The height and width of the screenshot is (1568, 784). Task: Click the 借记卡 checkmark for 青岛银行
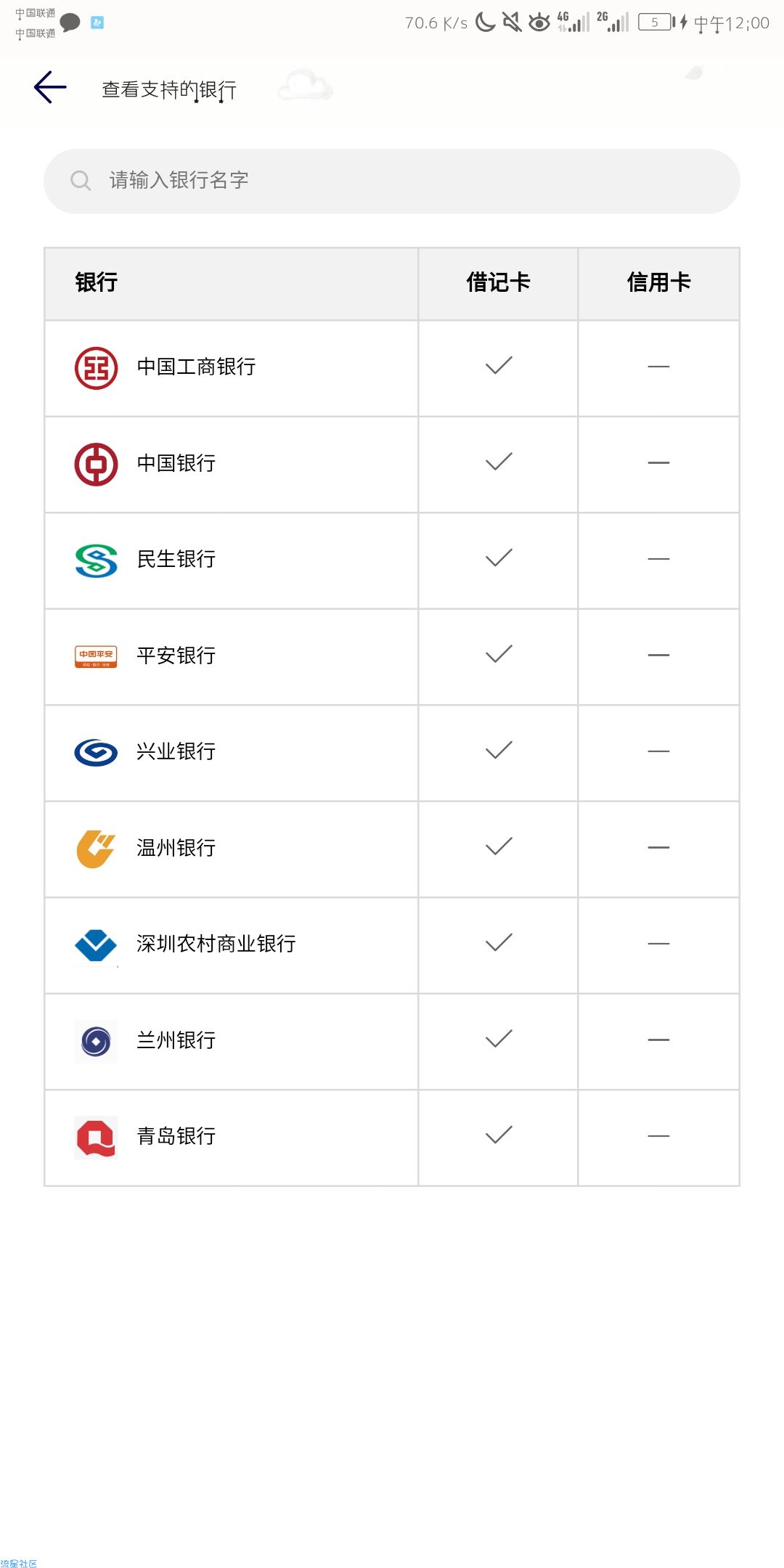click(499, 1135)
